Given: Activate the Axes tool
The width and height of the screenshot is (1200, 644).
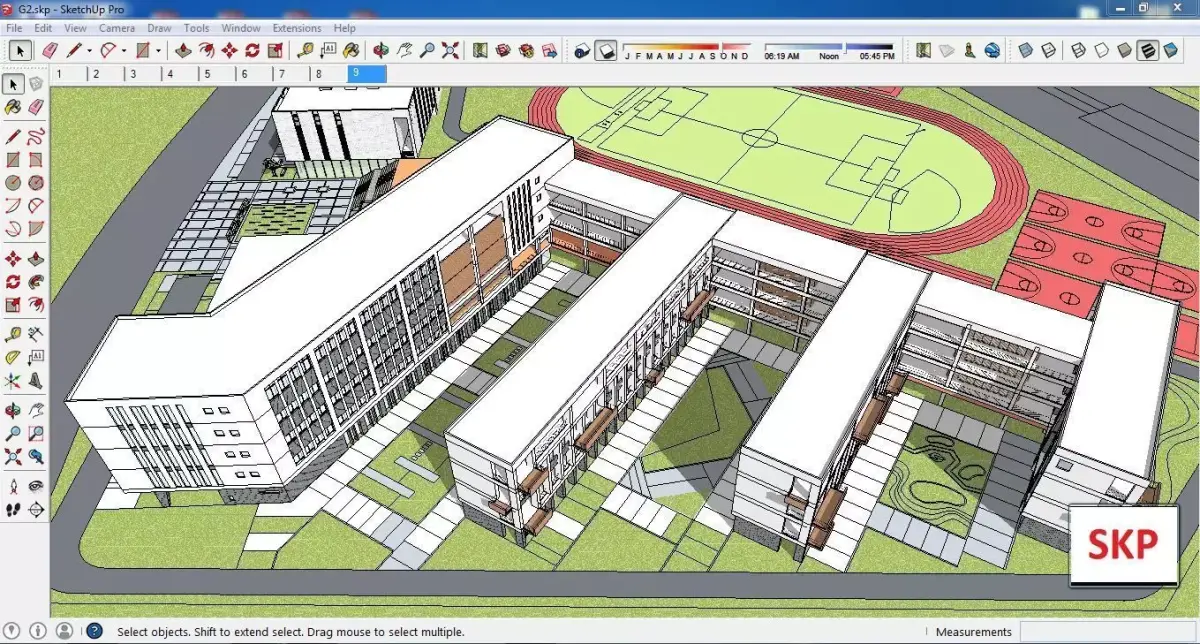Looking at the screenshot, I should (x=13, y=381).
